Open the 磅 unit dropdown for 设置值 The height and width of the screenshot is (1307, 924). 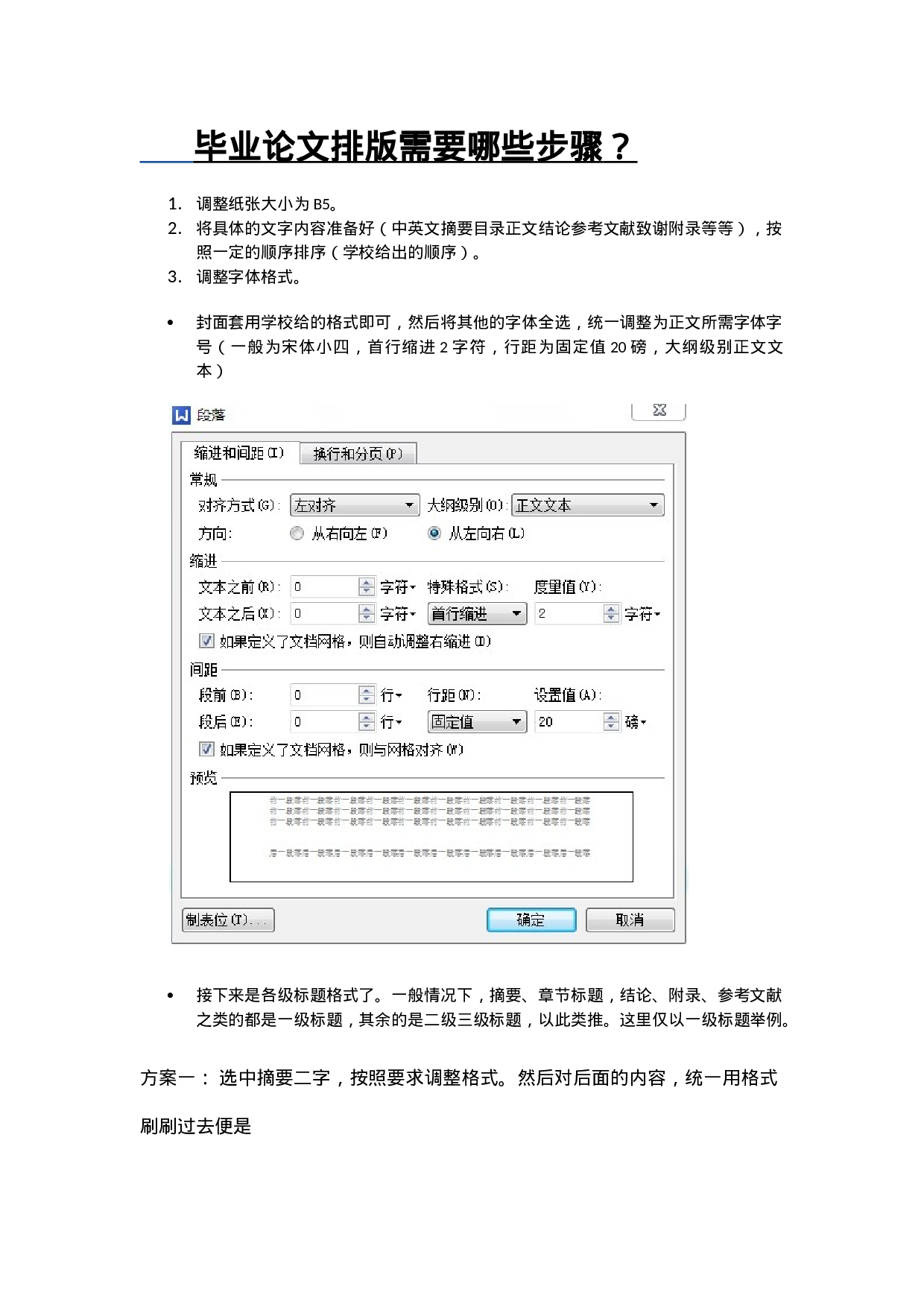tap(636, 722)
